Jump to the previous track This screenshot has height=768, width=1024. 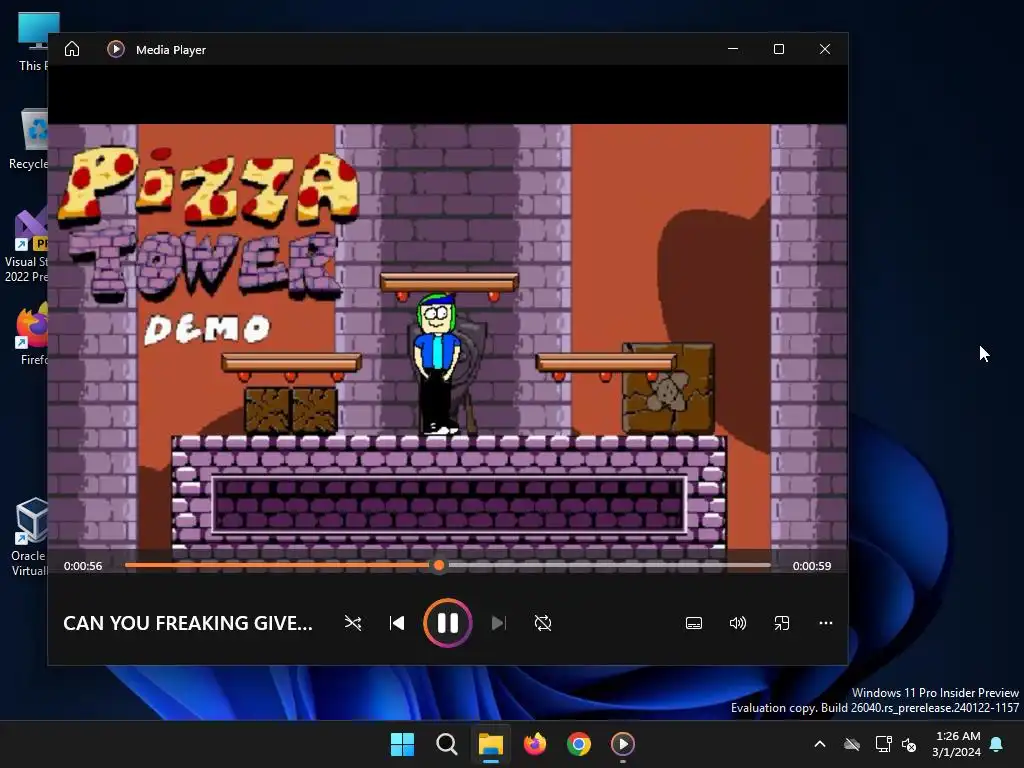point(397,623)
